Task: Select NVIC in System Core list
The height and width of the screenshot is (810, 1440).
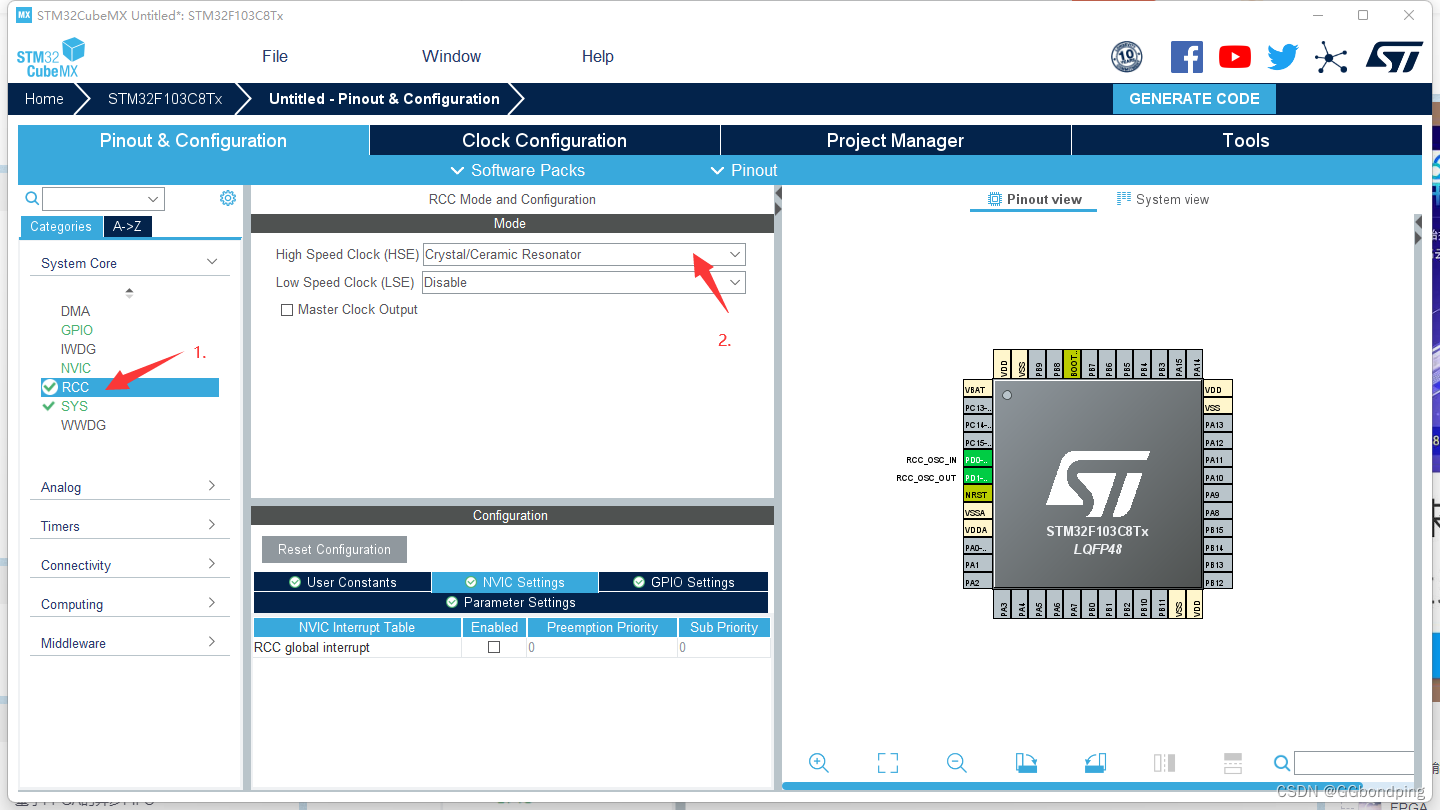Action: [75, 368]
